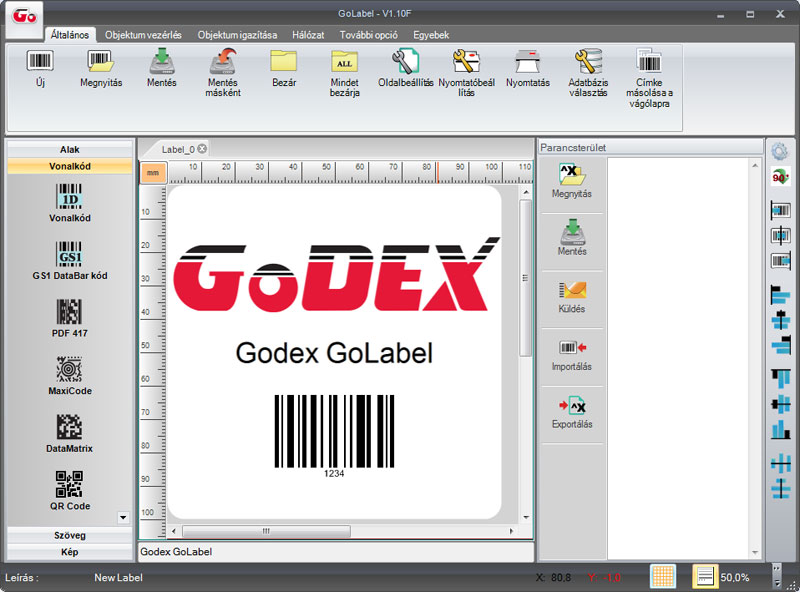Open Nyomtatóbeállítás printer settings
Screen dimensions: 800x592
[x=466, y=61]
